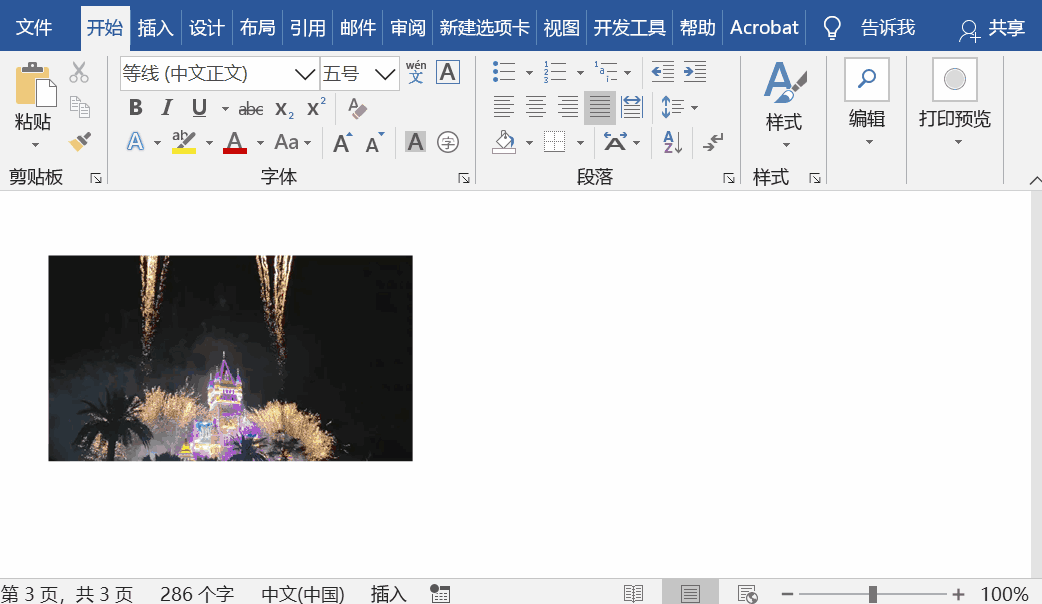Adjust the zoom slider handle
The width and height of the screenshot is (1042, 604).
(x=873, y=594)
